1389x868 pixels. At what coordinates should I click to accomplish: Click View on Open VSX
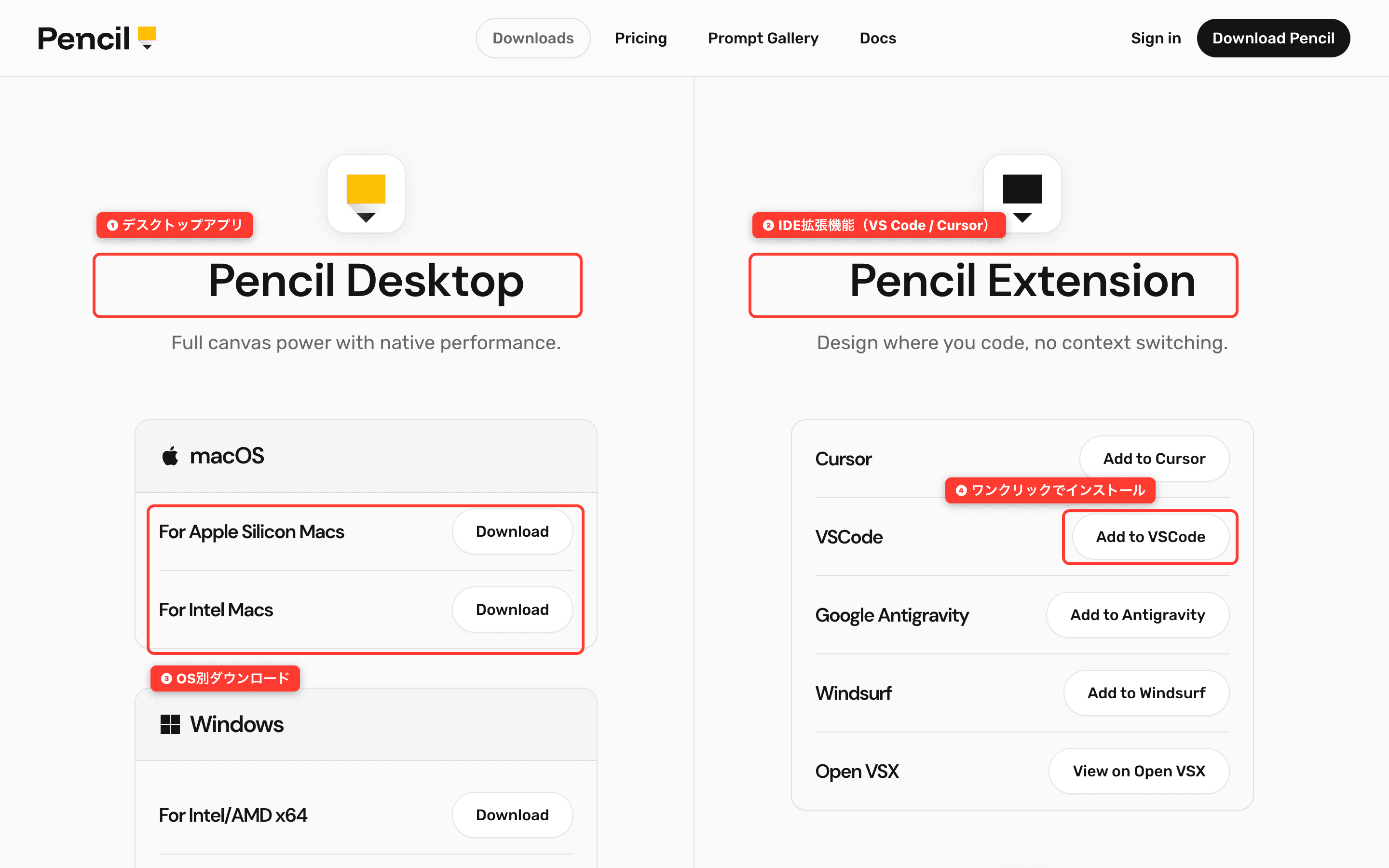click(x=1139, y=771)
